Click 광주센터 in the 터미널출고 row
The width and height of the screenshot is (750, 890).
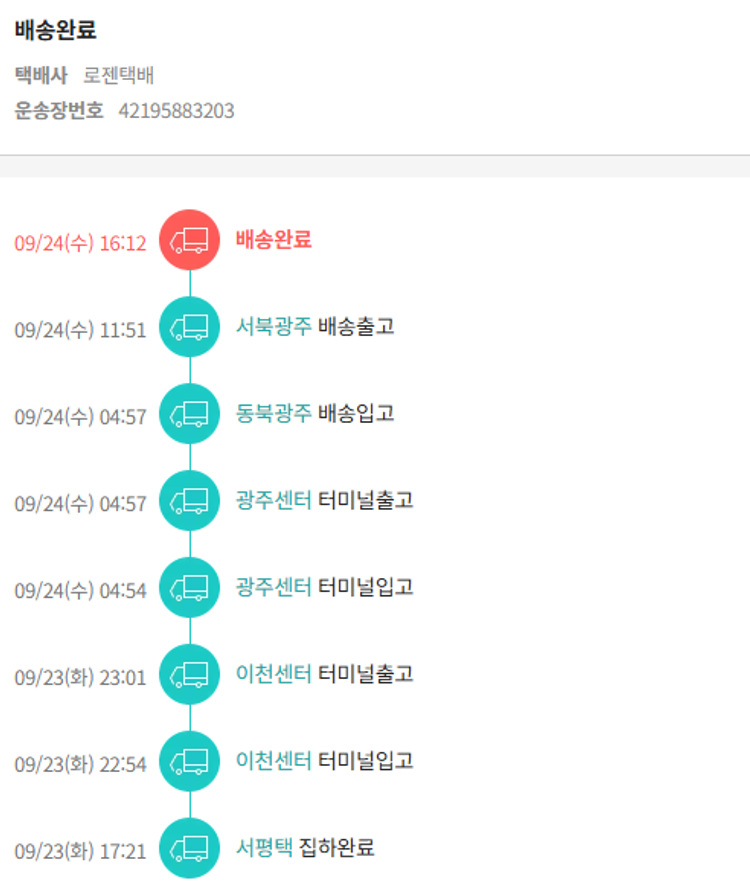[273, 501]
